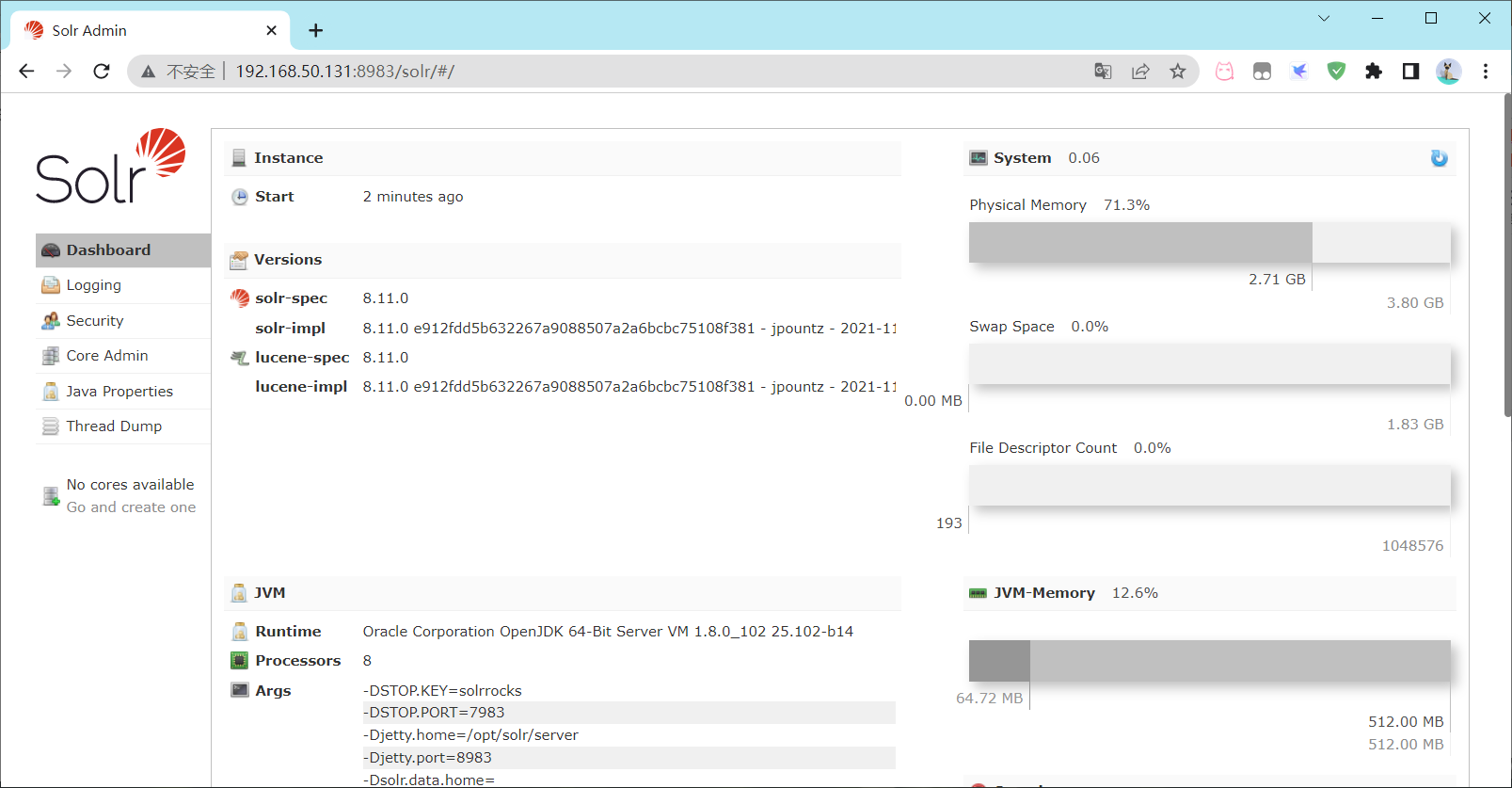The width and height of the screenshot is (1512, 788).
Task: Click the Dashboard icon in sidebar
Action: coord(51,250)
